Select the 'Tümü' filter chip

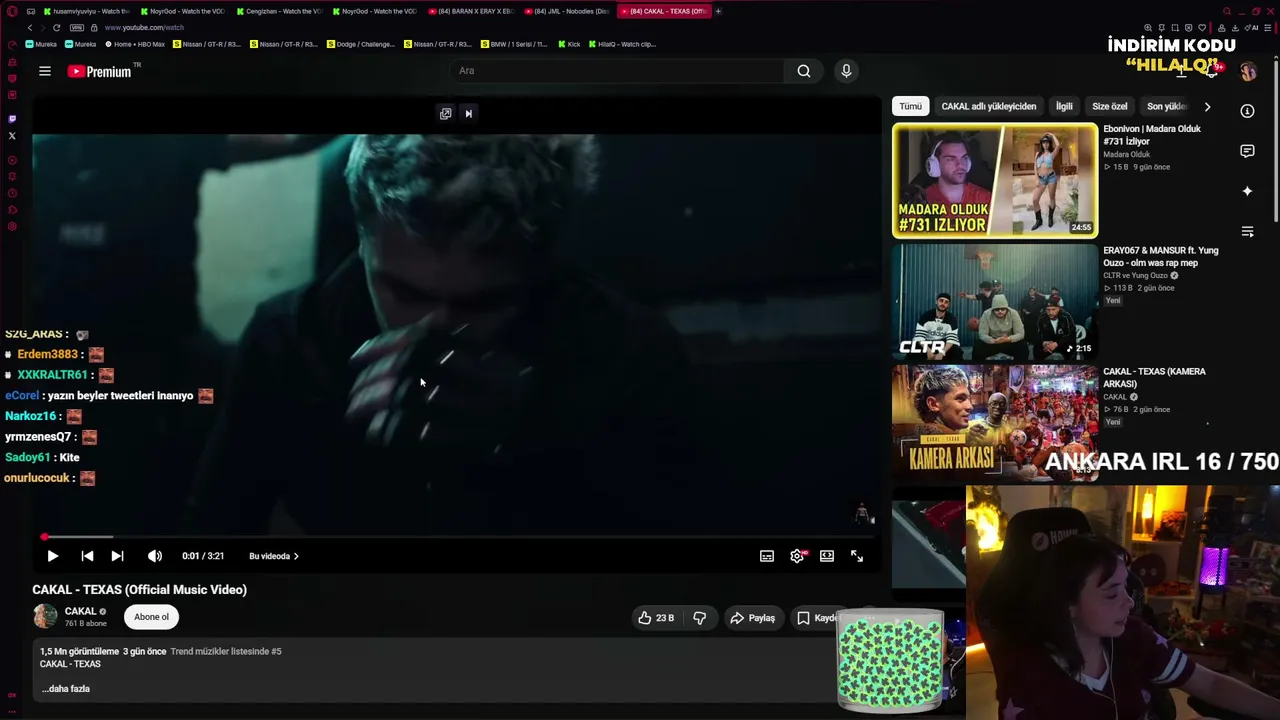(911, 106)
